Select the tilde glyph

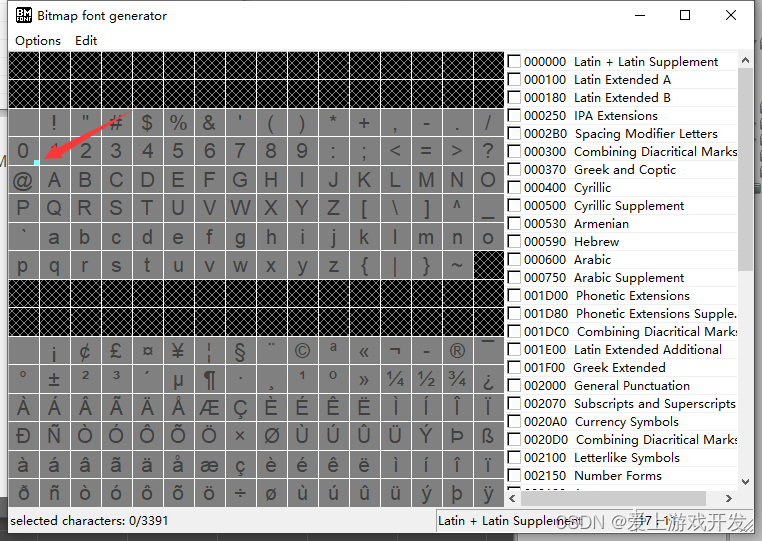(457, 265)
